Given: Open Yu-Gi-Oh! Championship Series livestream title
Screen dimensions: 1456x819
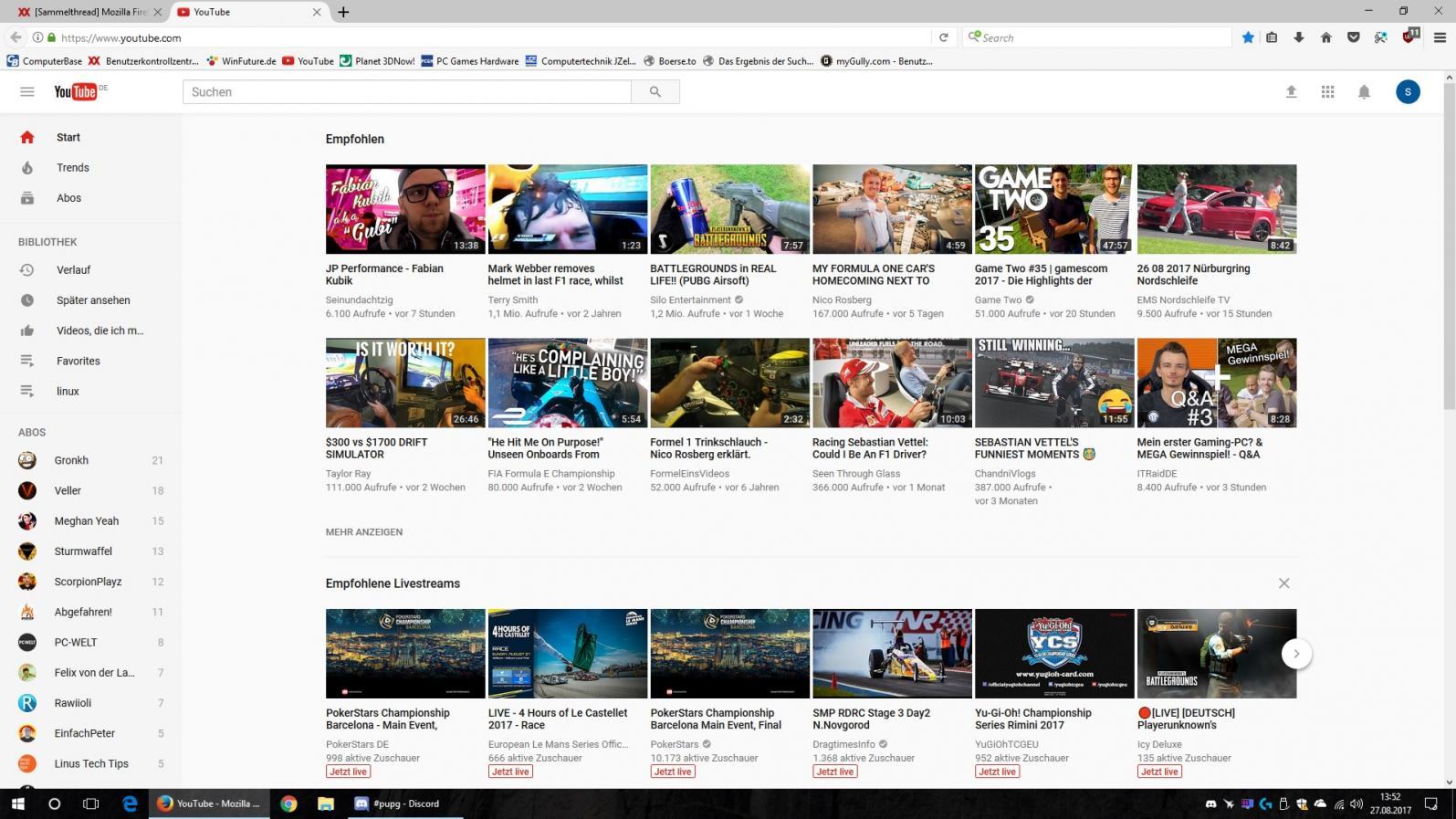Looking at the screenshot, I should click(1032, 719).
